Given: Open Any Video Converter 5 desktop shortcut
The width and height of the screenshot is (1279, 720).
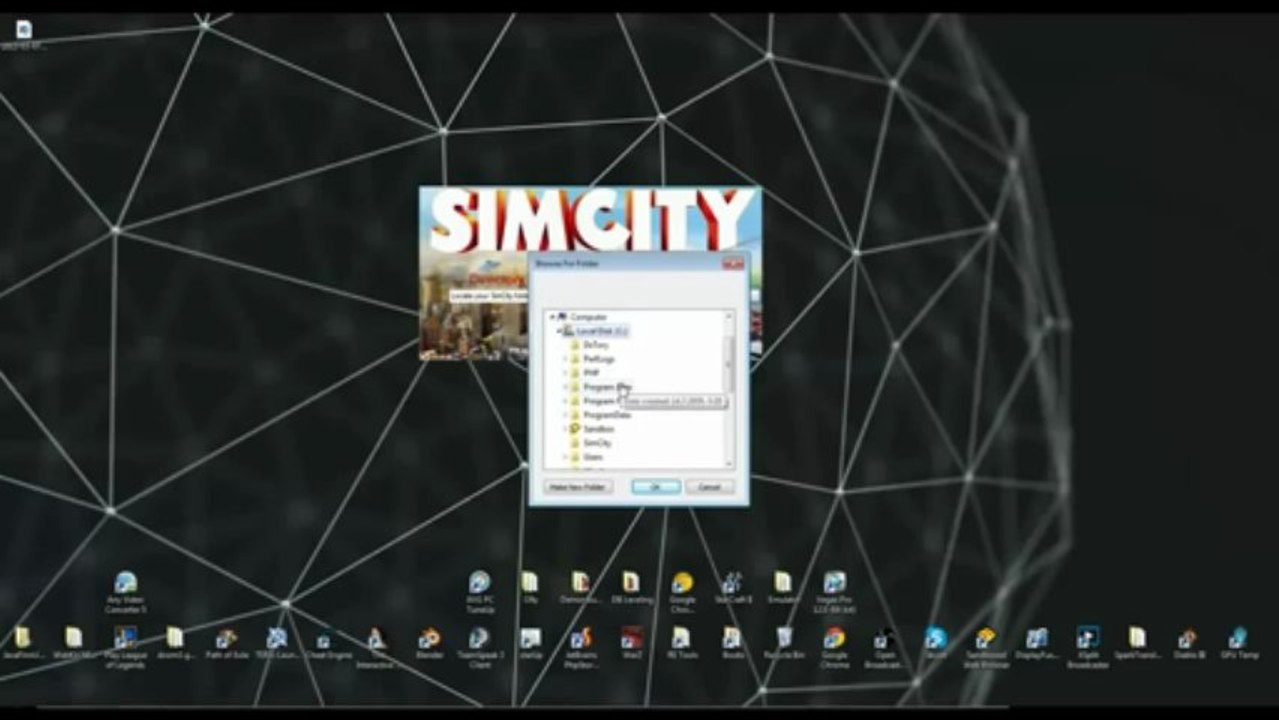Looking at the screenshot, I should click(125, 591).
